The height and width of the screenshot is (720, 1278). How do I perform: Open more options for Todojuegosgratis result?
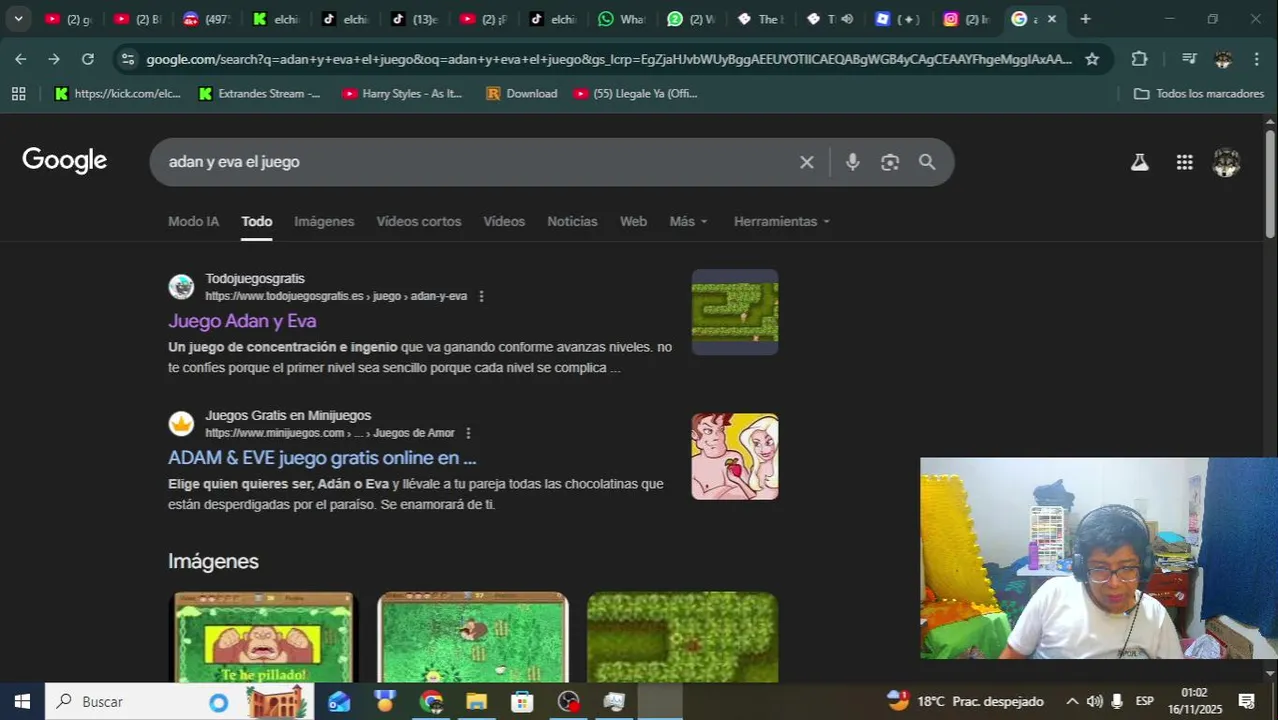tap(481, 296)
